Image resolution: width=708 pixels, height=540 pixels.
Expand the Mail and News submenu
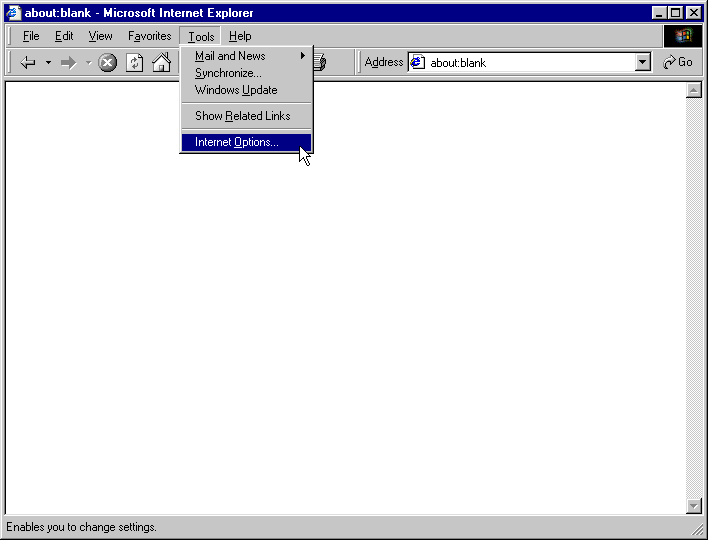click(247, 56)
